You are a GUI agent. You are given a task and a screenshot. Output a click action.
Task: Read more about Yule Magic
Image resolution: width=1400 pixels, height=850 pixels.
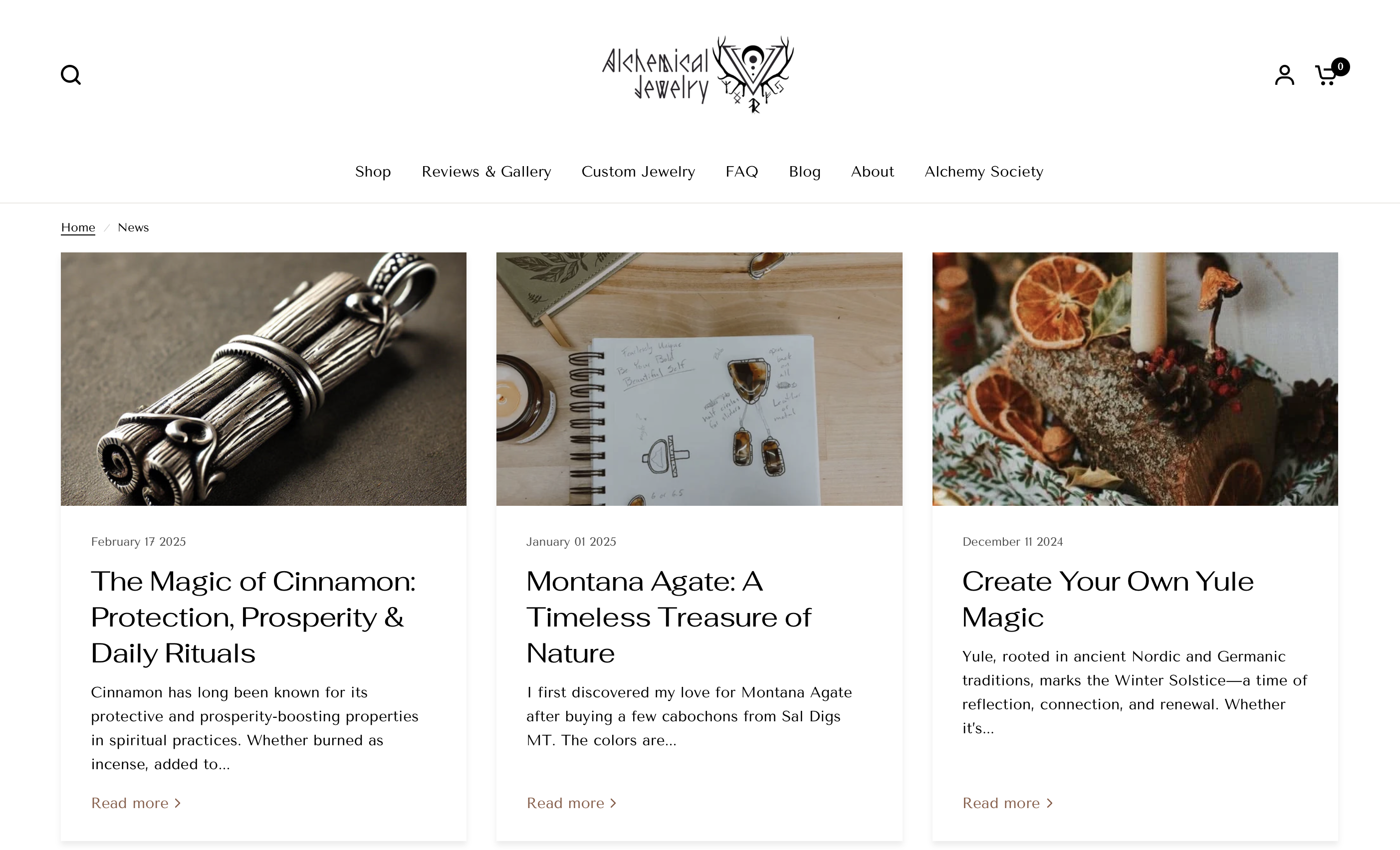click(x=1007, y=803)
